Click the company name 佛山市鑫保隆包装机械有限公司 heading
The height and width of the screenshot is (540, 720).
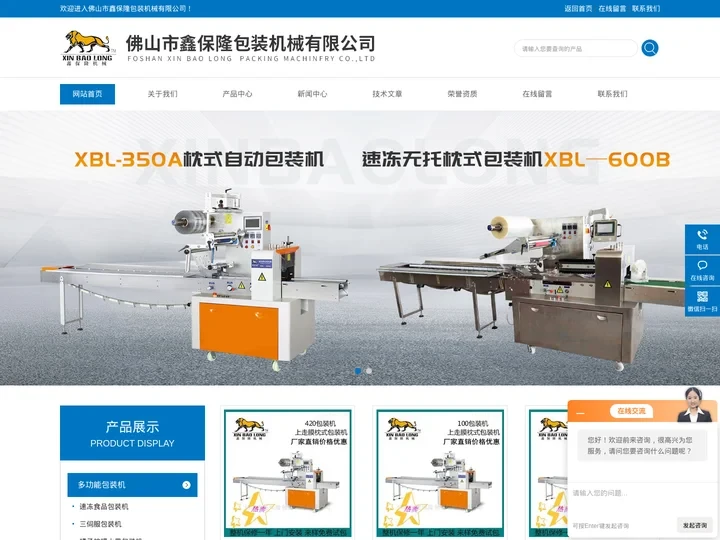250,44
